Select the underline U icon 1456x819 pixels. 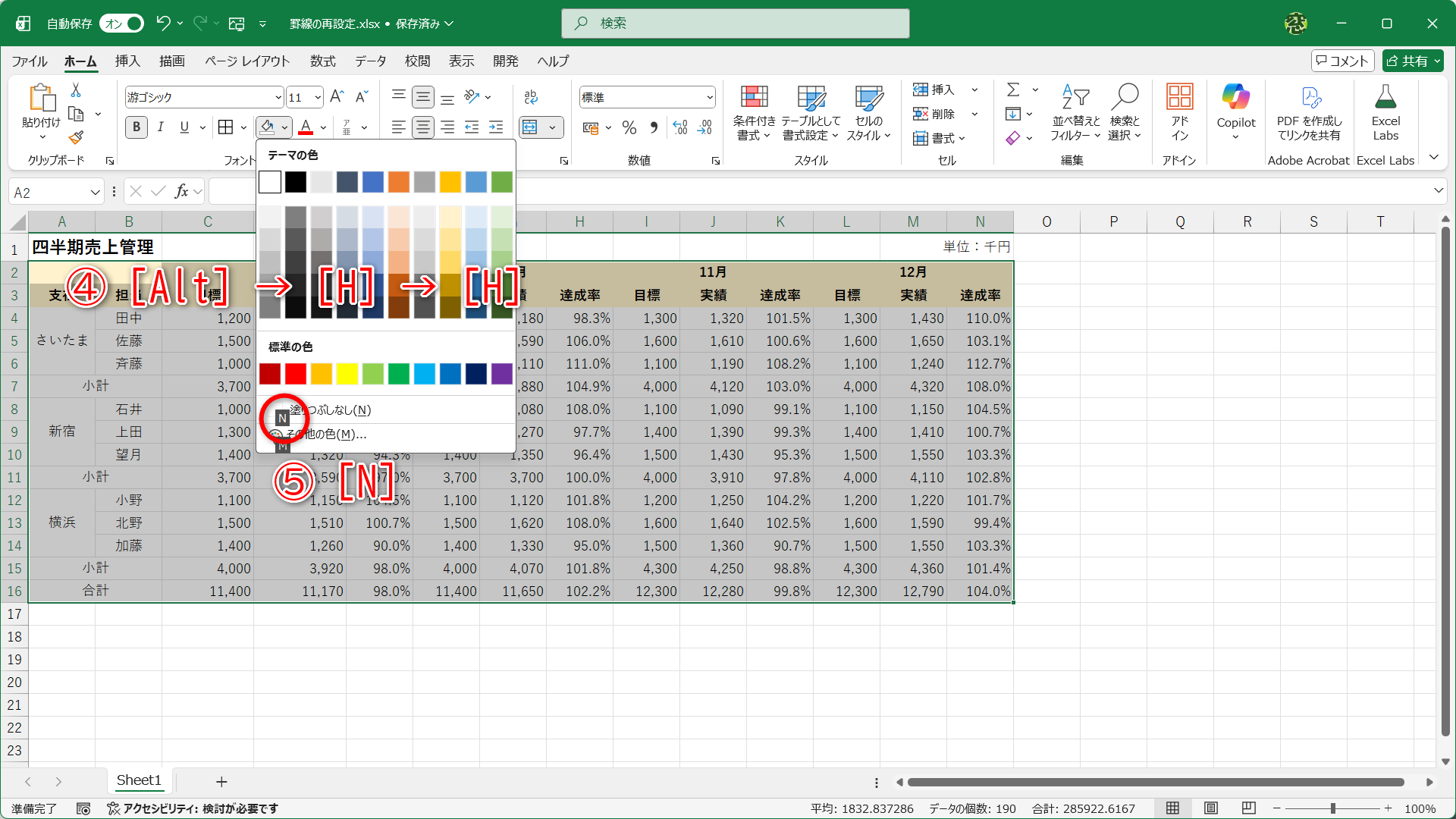pyautogui.click(x=183, y=127)
